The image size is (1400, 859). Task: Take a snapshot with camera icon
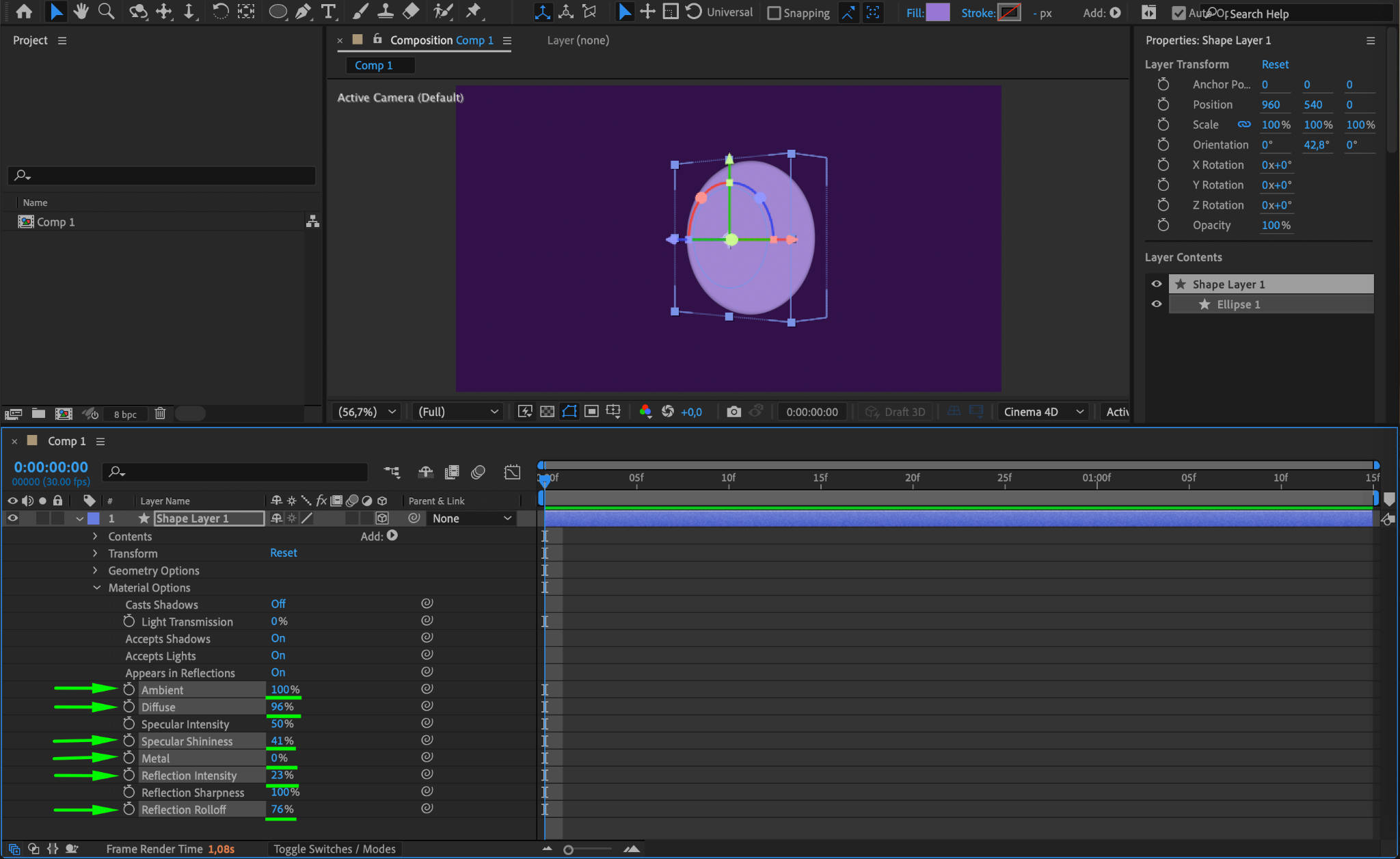click(733, 412)
